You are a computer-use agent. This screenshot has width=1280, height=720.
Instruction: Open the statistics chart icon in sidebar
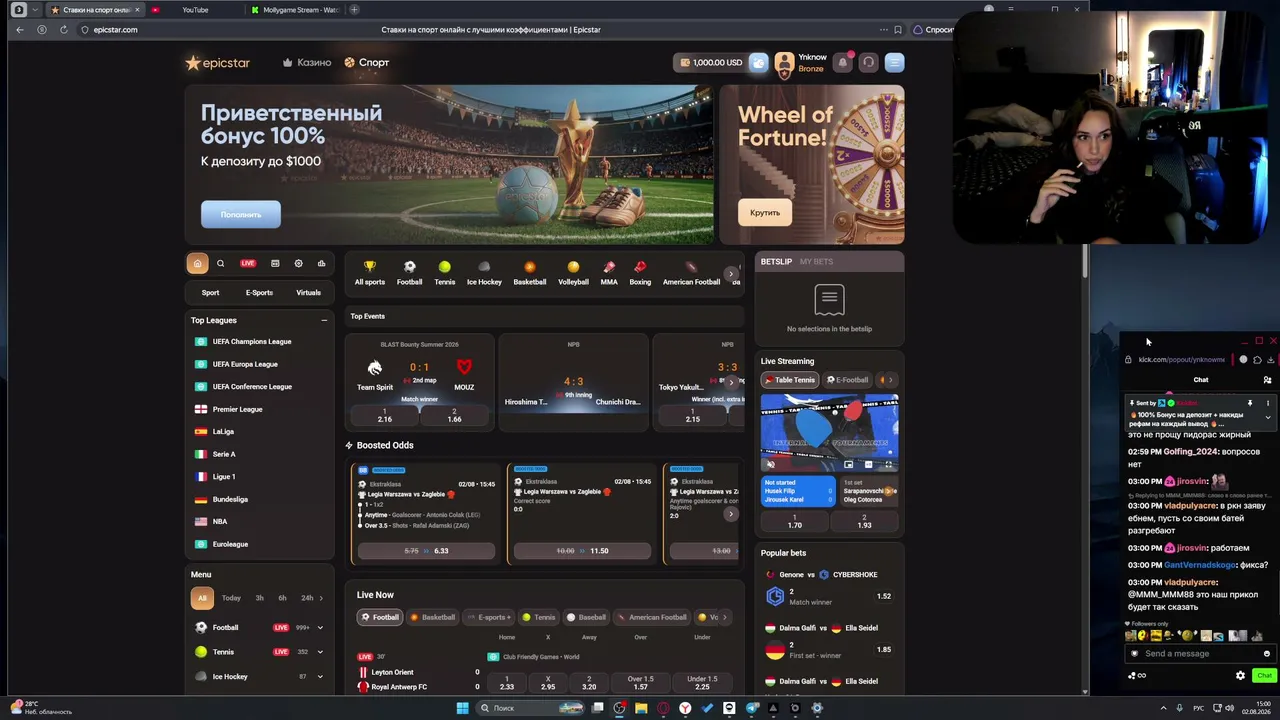pyautogui.click(x=321, y=263)
